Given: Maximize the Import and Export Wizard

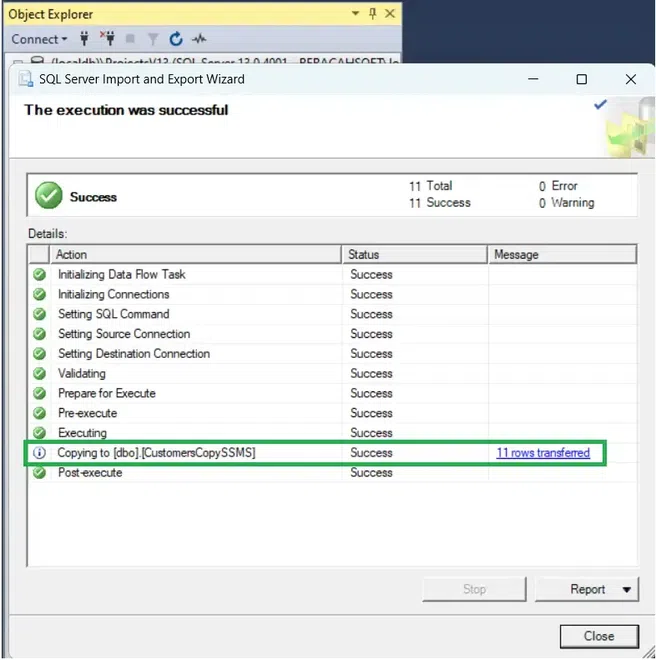Looking at the screenshot, I should 581,79.
